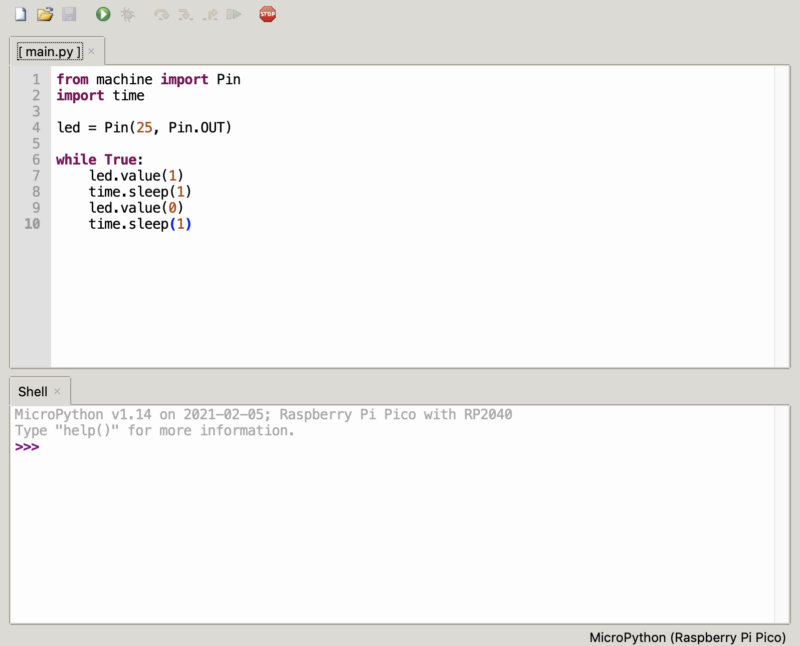Screen dimensions: 800x646
Task: Click the Step into debug icon
Action: (185, 14)
